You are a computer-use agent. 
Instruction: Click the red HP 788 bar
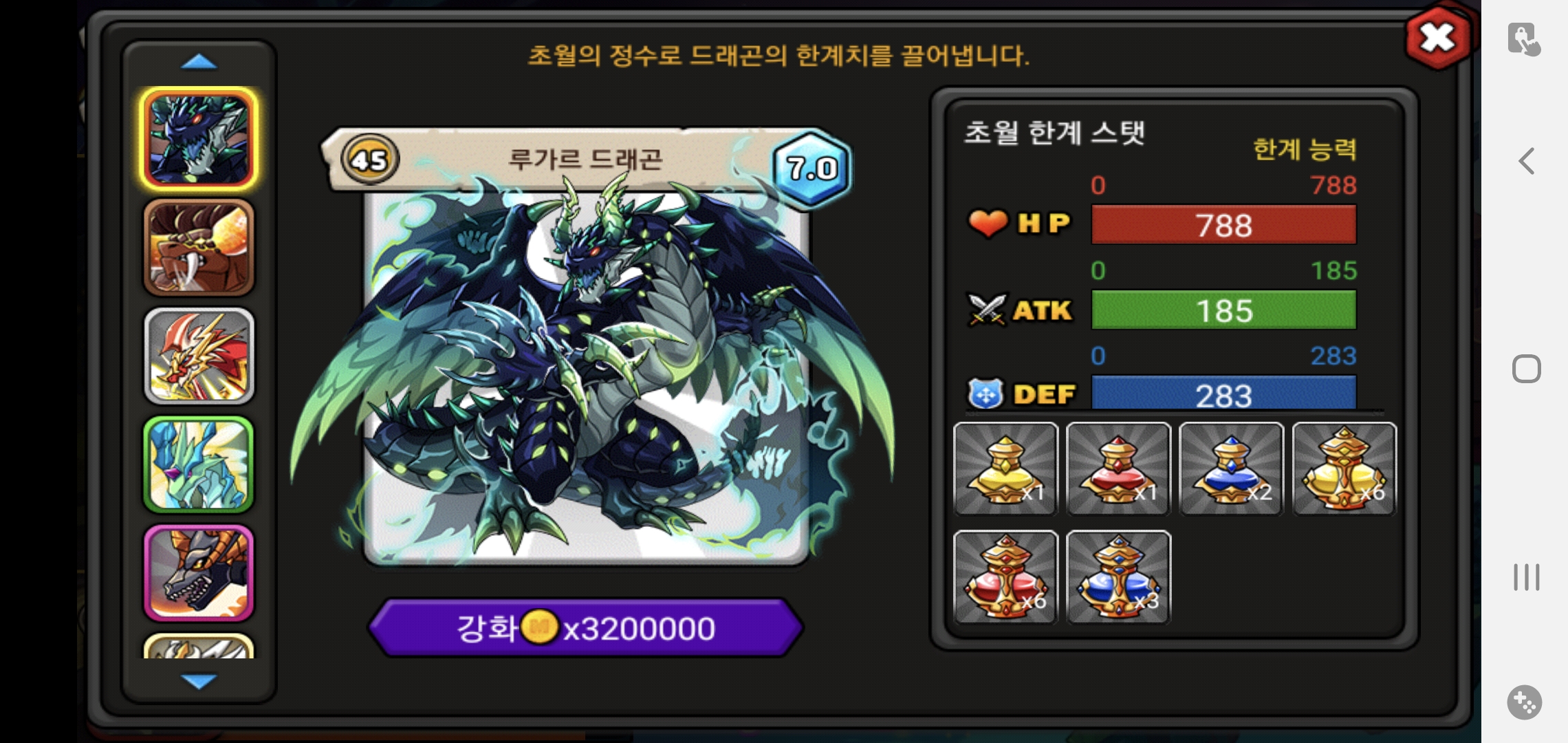pyautogui.click(x=1224, y=224)
